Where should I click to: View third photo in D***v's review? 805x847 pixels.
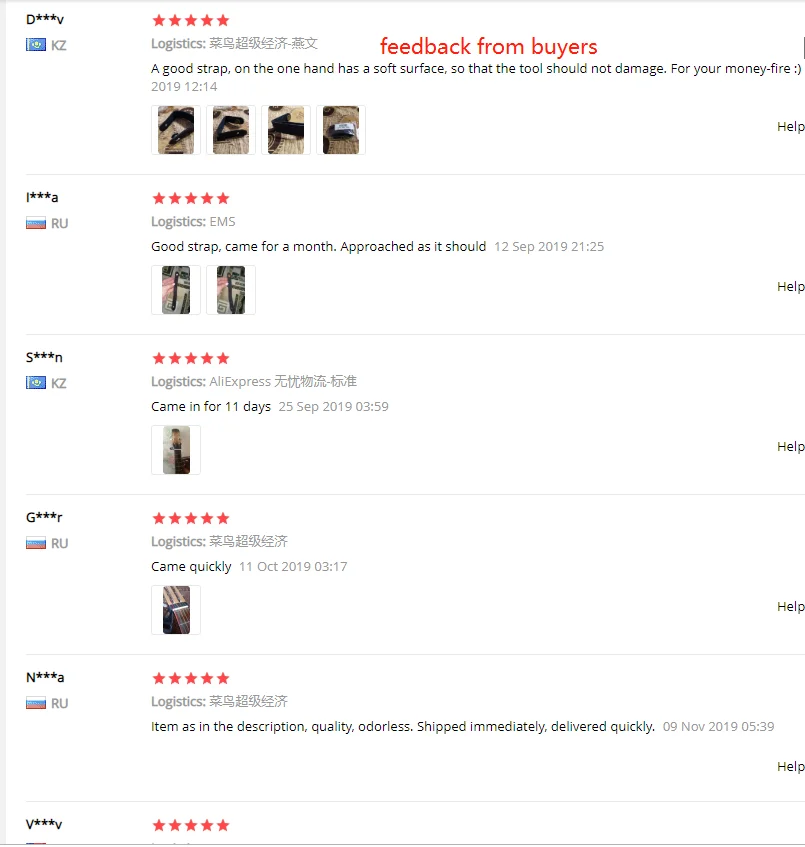pyautogui.click(x=286, y=130)
